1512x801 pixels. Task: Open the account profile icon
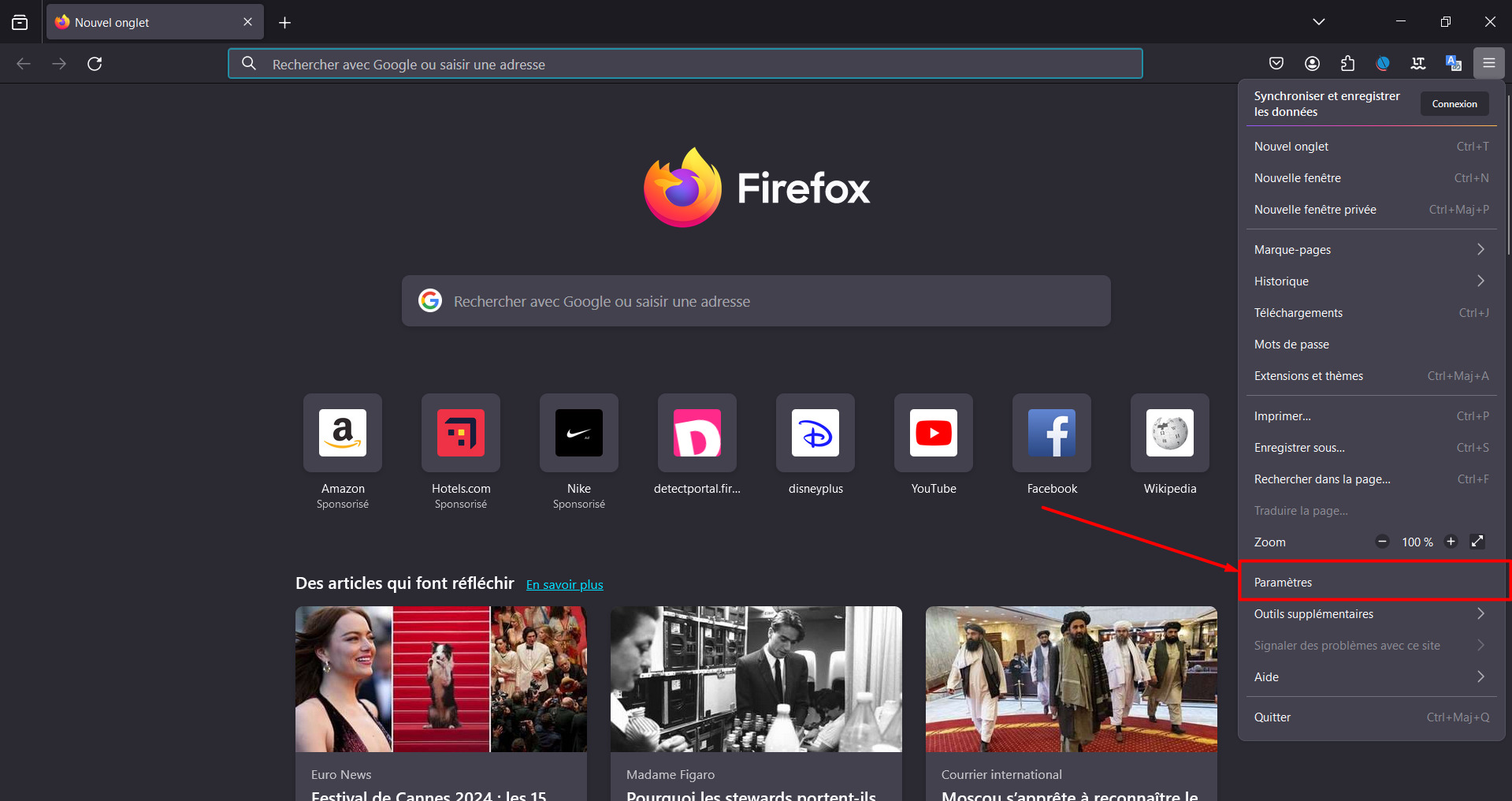pos(1312,63)
